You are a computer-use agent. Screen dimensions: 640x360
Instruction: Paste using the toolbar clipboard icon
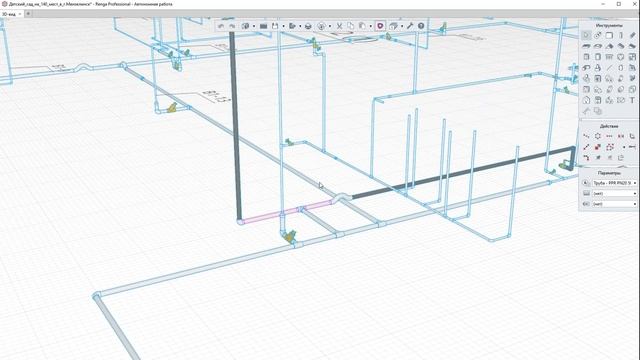coord(362,26)
